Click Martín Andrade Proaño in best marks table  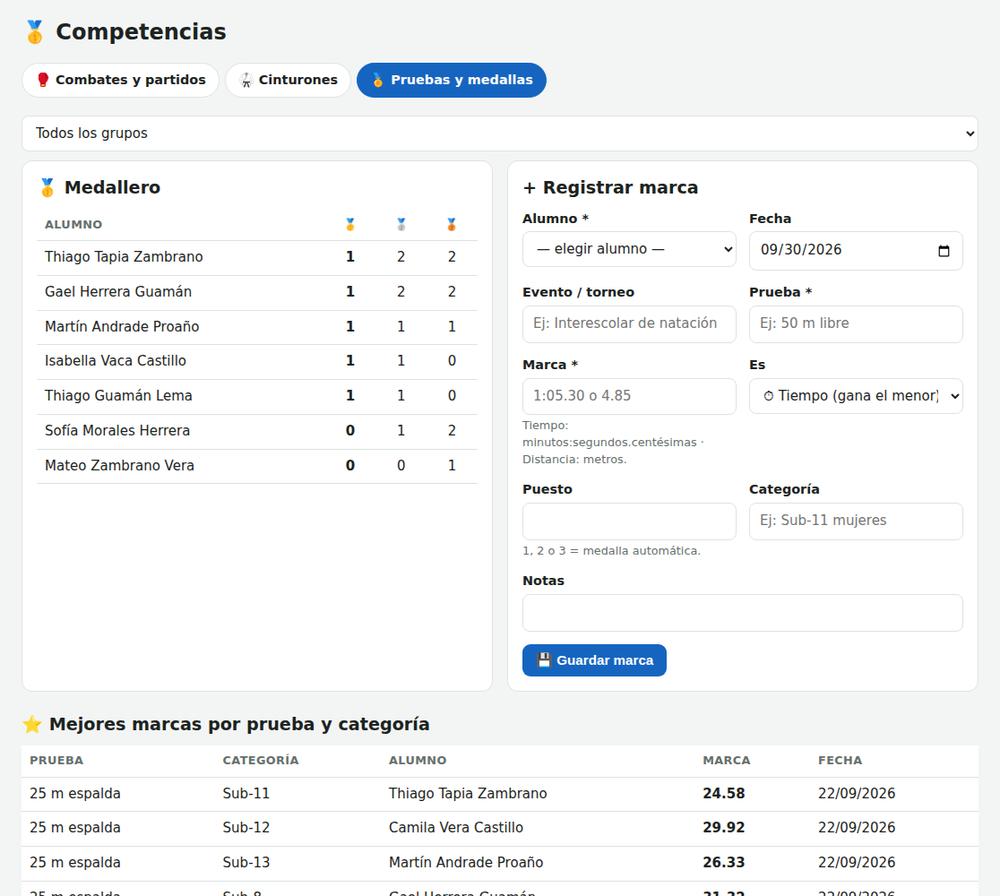466,863
